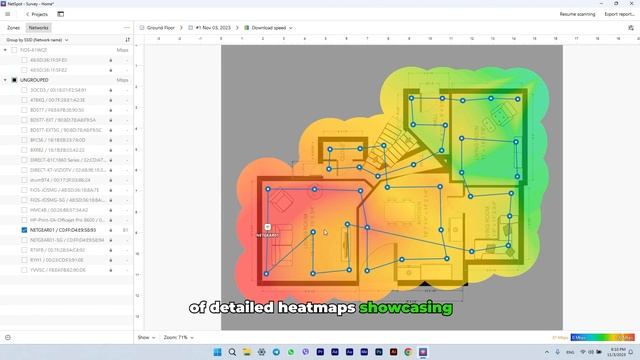Open Adobe Illustrator from taskbar

(393, 352)
